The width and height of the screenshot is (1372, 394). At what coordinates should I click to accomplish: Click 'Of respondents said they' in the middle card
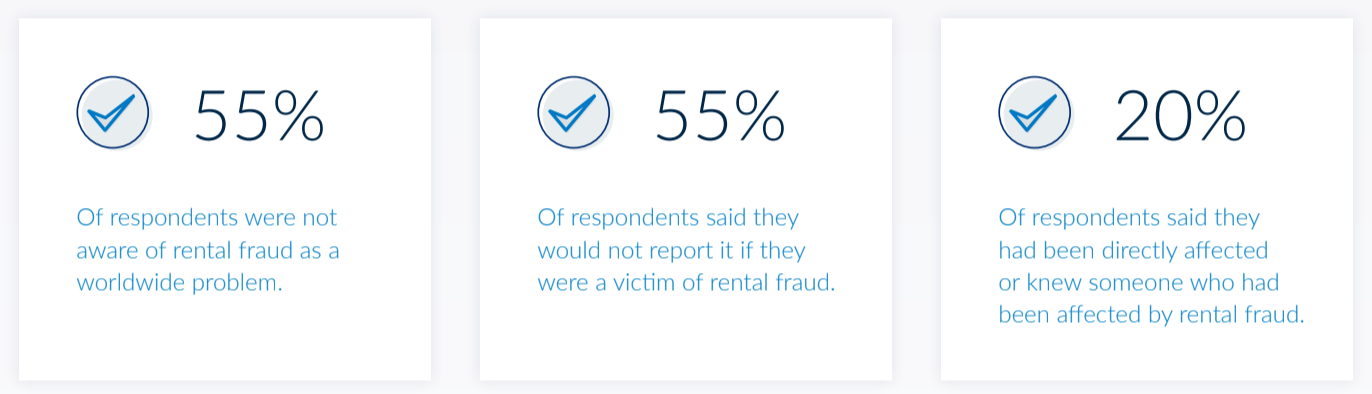pyautogui.click(x=668, y=218)
